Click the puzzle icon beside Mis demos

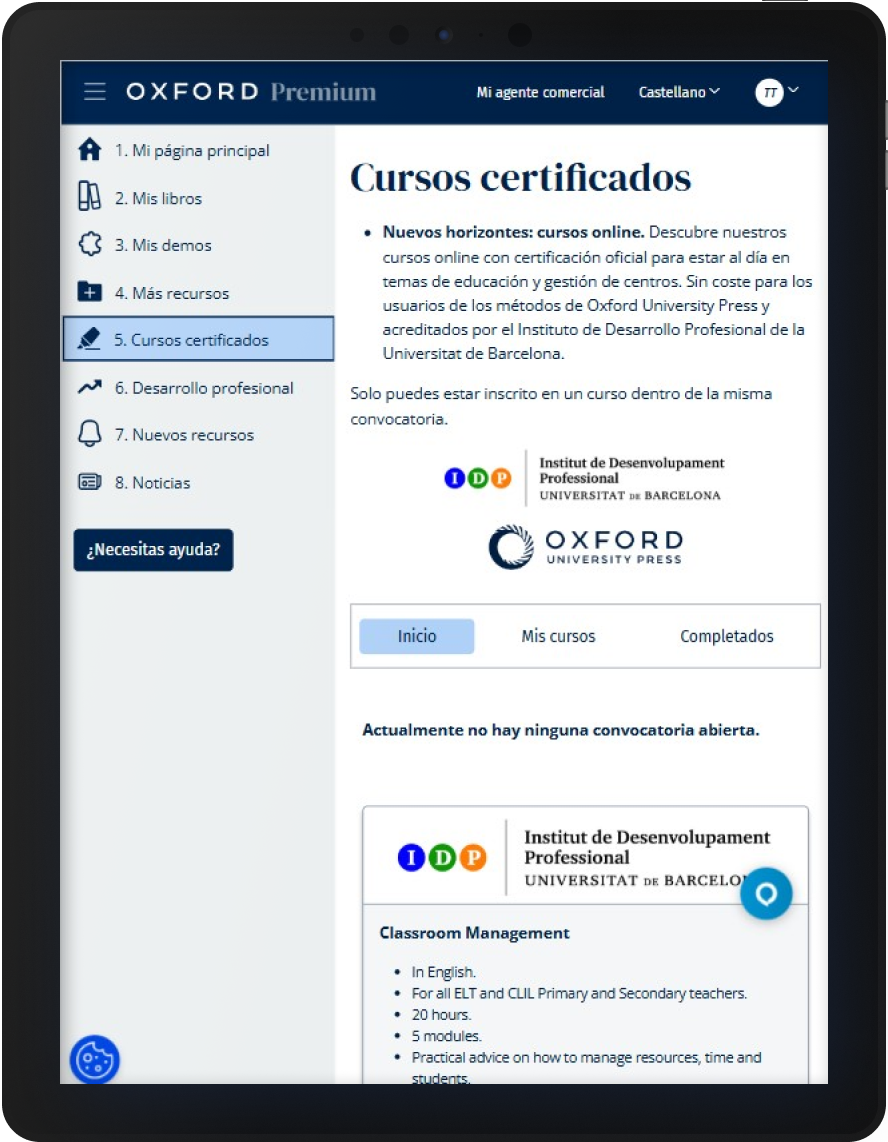click(90, 244)
